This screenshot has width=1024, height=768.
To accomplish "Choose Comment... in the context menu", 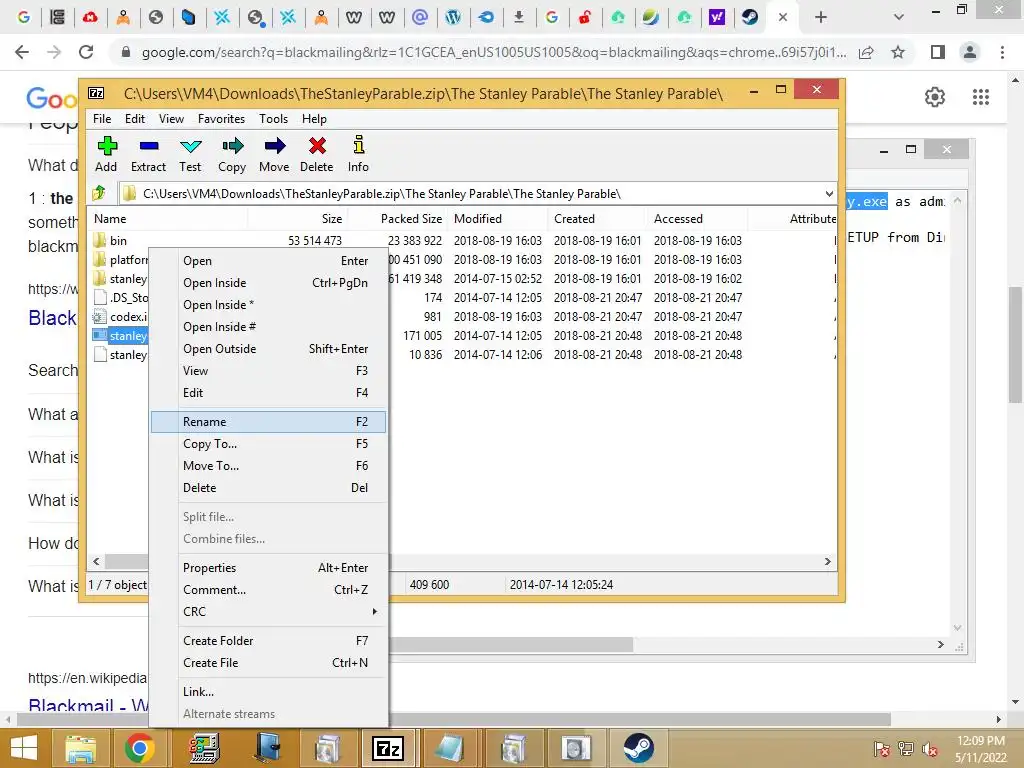I will click(x=268, y=590).
